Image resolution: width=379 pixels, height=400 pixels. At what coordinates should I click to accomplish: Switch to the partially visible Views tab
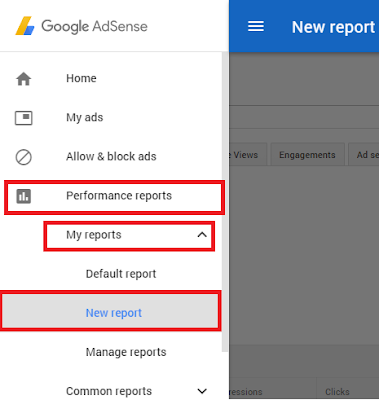point(247,155)
